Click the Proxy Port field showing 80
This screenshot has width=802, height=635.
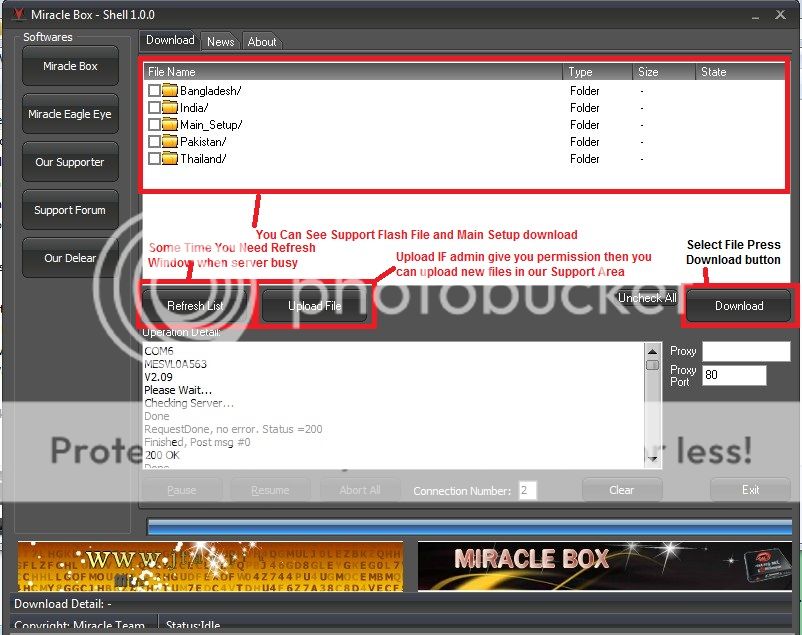click(x=734, y=375)
